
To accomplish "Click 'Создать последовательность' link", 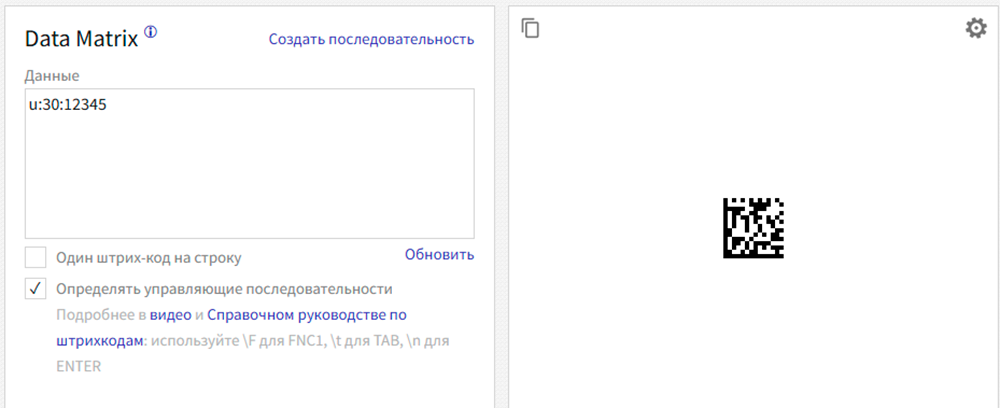I will pyautogui.click(x=371, y=39).
